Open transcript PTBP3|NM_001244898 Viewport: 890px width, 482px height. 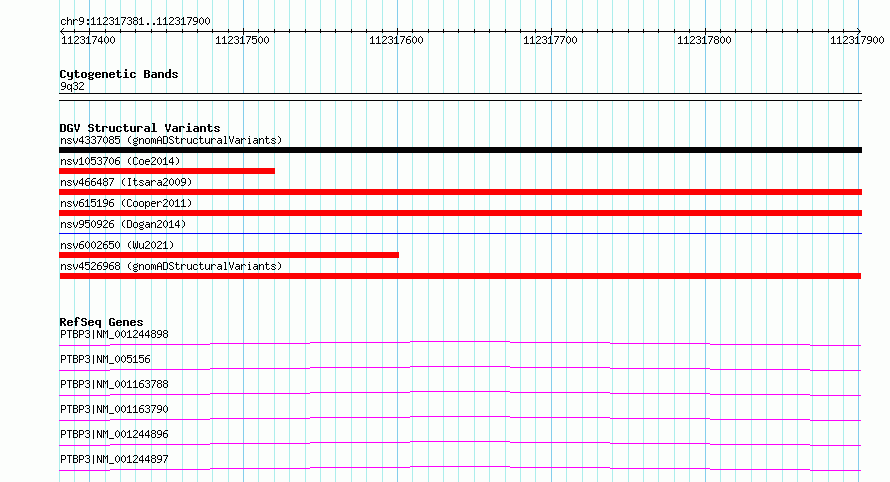point(114,334)
